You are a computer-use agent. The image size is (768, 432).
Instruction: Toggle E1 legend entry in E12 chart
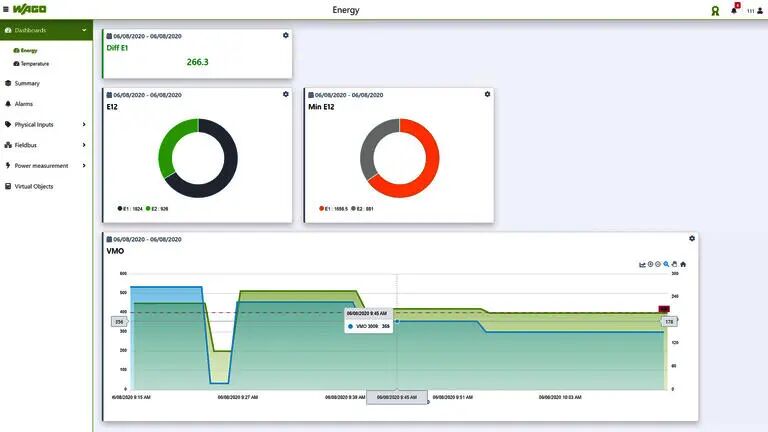pyautogui.click(x=130, y=209)
